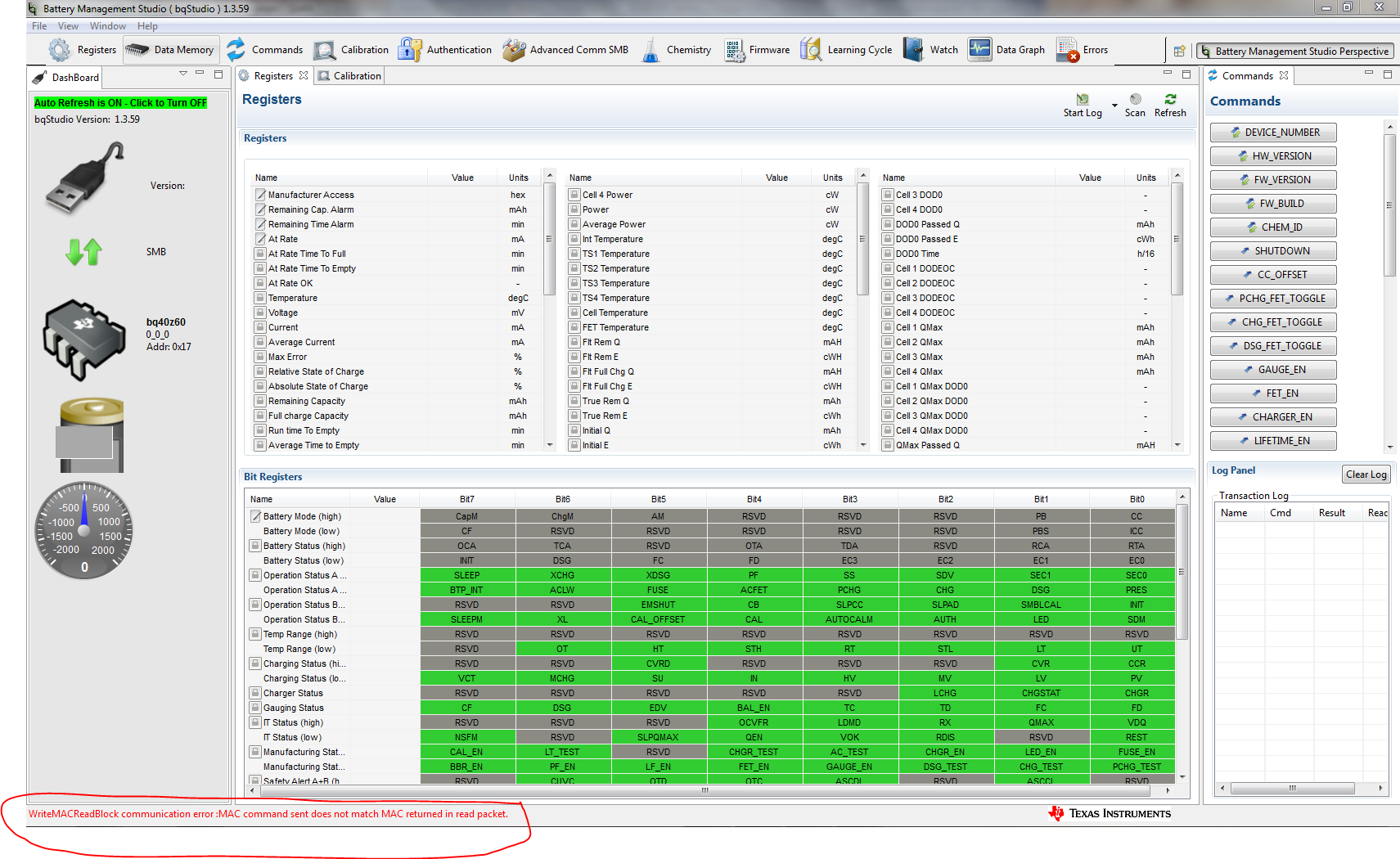Toggle lock icon for Cell 4 Power

tap(574, 195)
